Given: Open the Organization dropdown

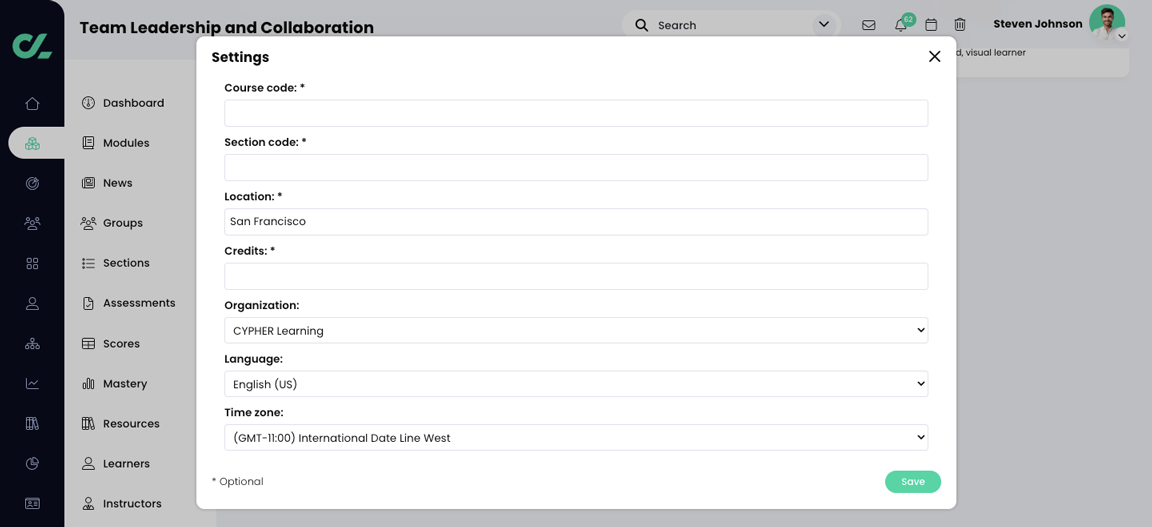Looking at the screenshot, I should click(576, 331).
